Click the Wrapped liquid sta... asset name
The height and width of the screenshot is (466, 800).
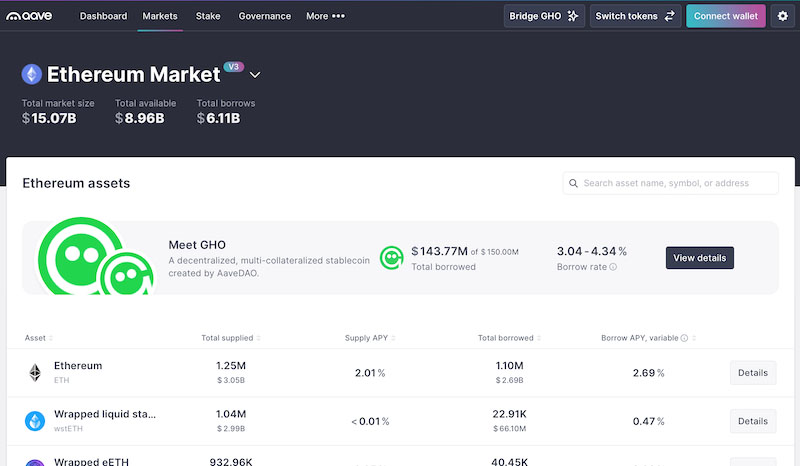click(105, 414)
